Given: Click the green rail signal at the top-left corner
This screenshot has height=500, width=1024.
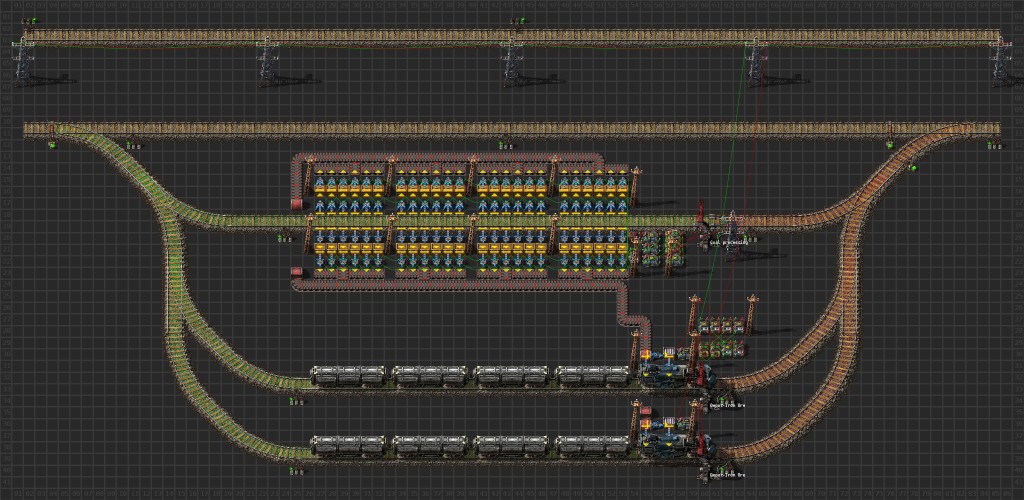Looking at the screenshot, I should pyautogui.click(x=27, y=21).
